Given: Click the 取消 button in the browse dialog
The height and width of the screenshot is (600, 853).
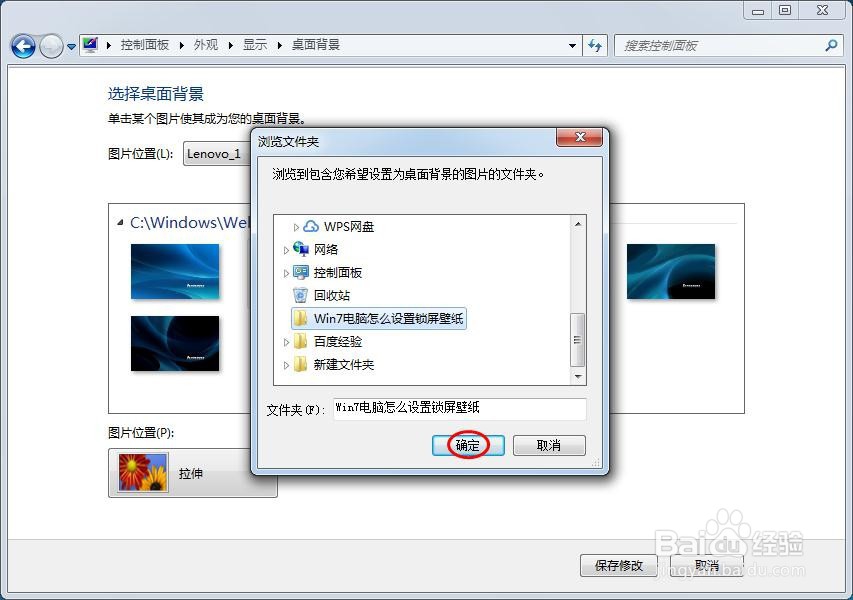Looking at the screenshot, I should 549,445.
